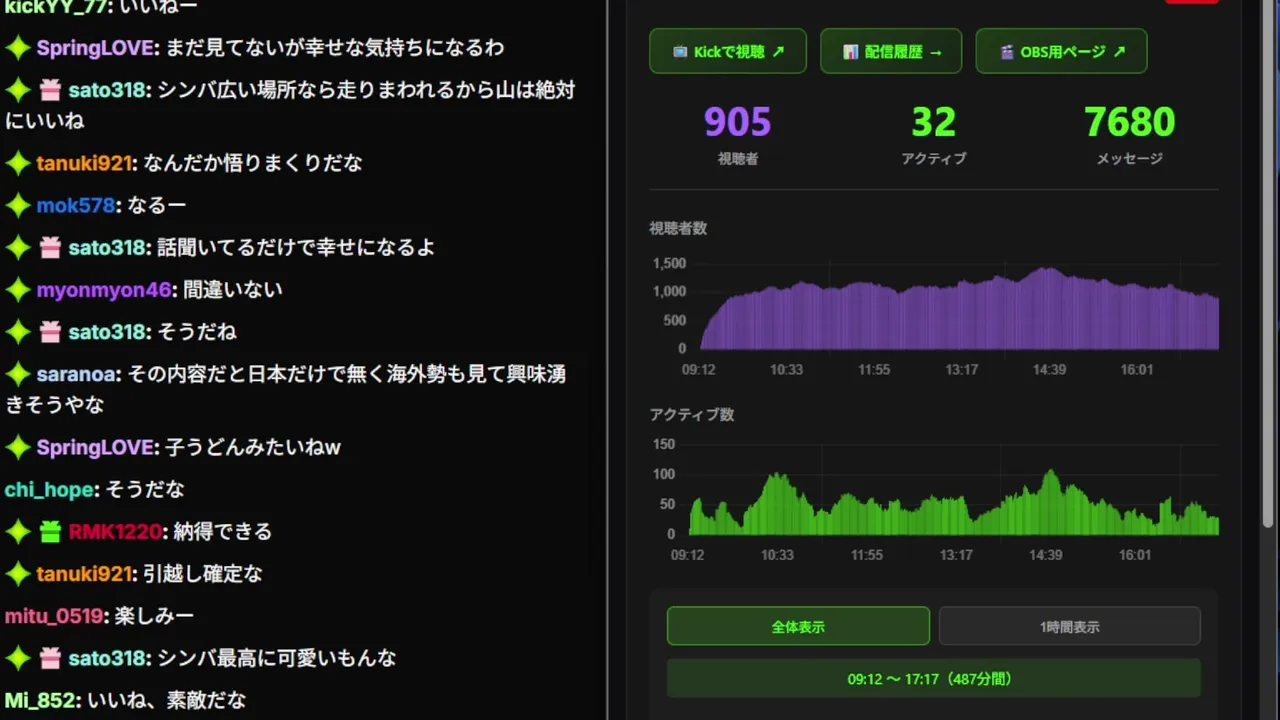Click green sparkle badge beside SpringLOVE's まだ見てない message
Image resolution: width=1280 pixels, height=720 pixels.
coord(18,48)
